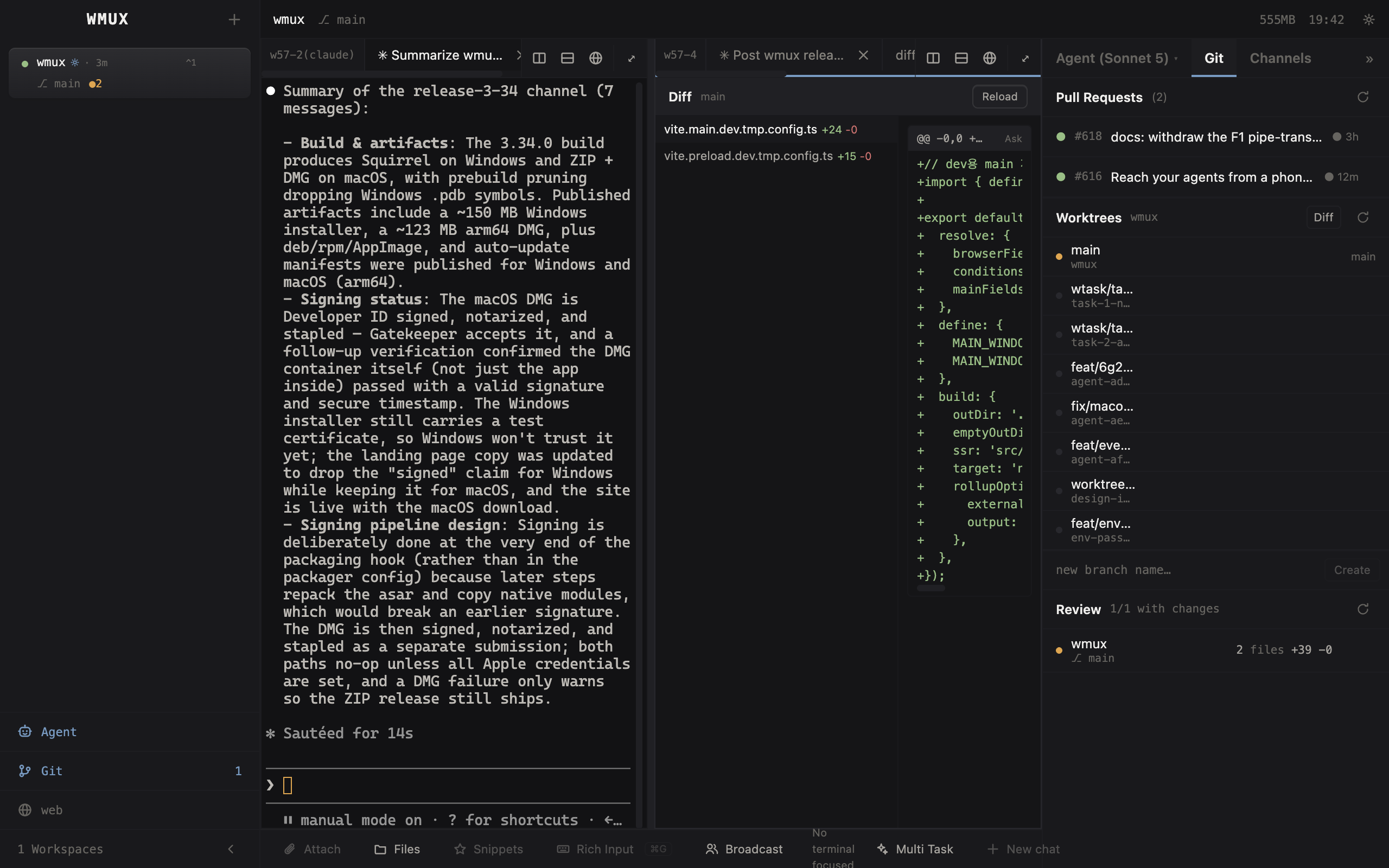The image size is (1389, 868).
Task: Select the wtask/ta… task-1 worktree
Action: tap(1214, 296)
